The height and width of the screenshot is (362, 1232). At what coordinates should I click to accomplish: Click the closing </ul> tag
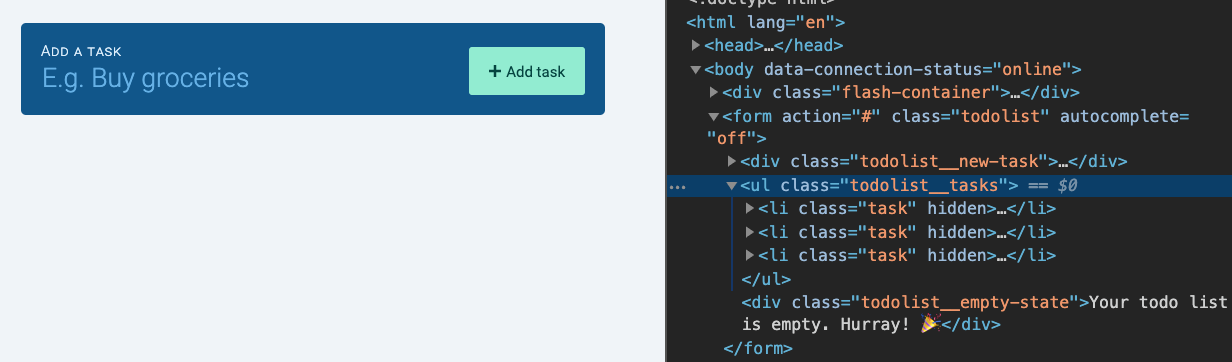pyautogui.click(x=766, y=279)
